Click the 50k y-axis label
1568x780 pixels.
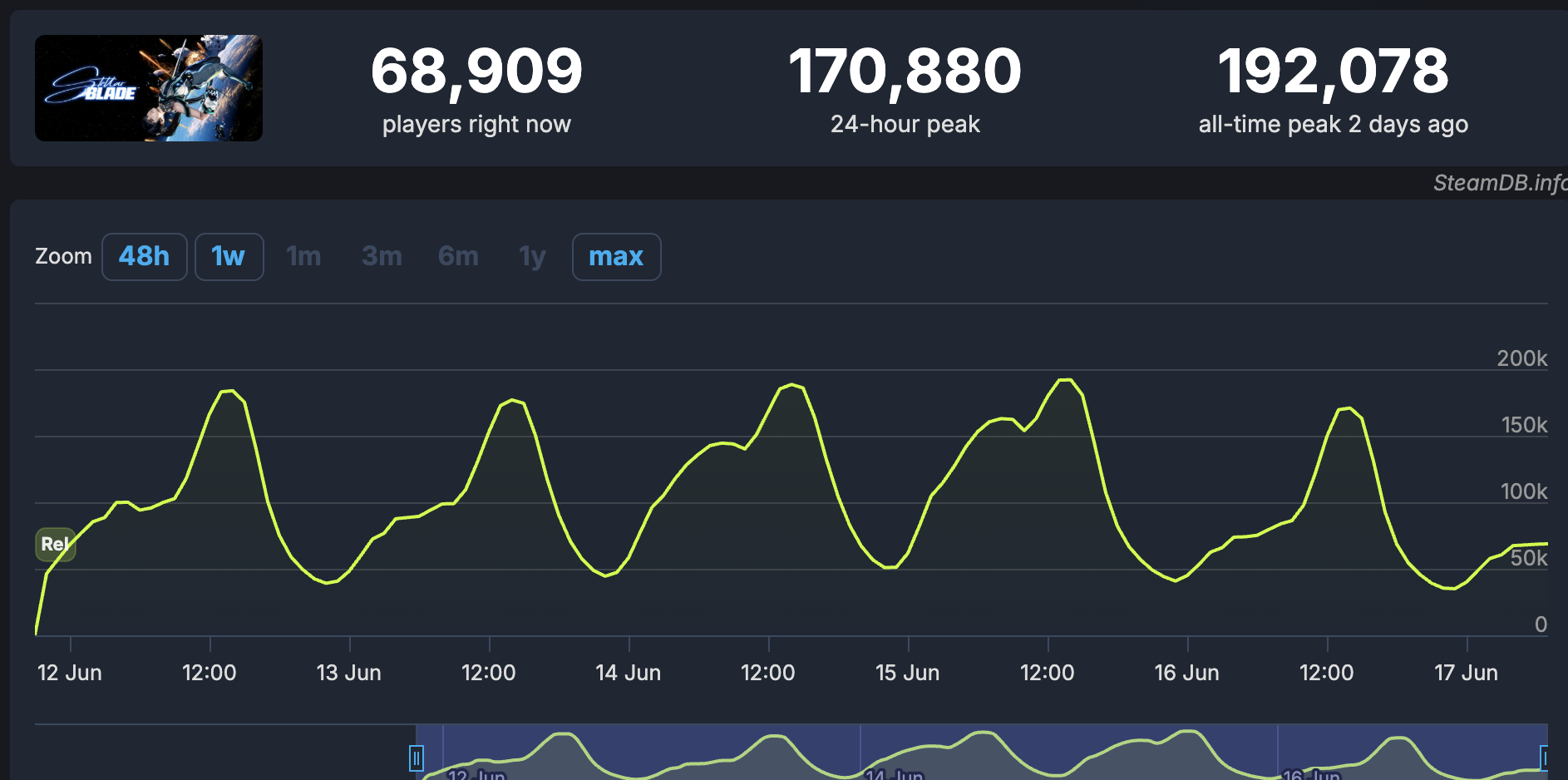pos(1529,558)
